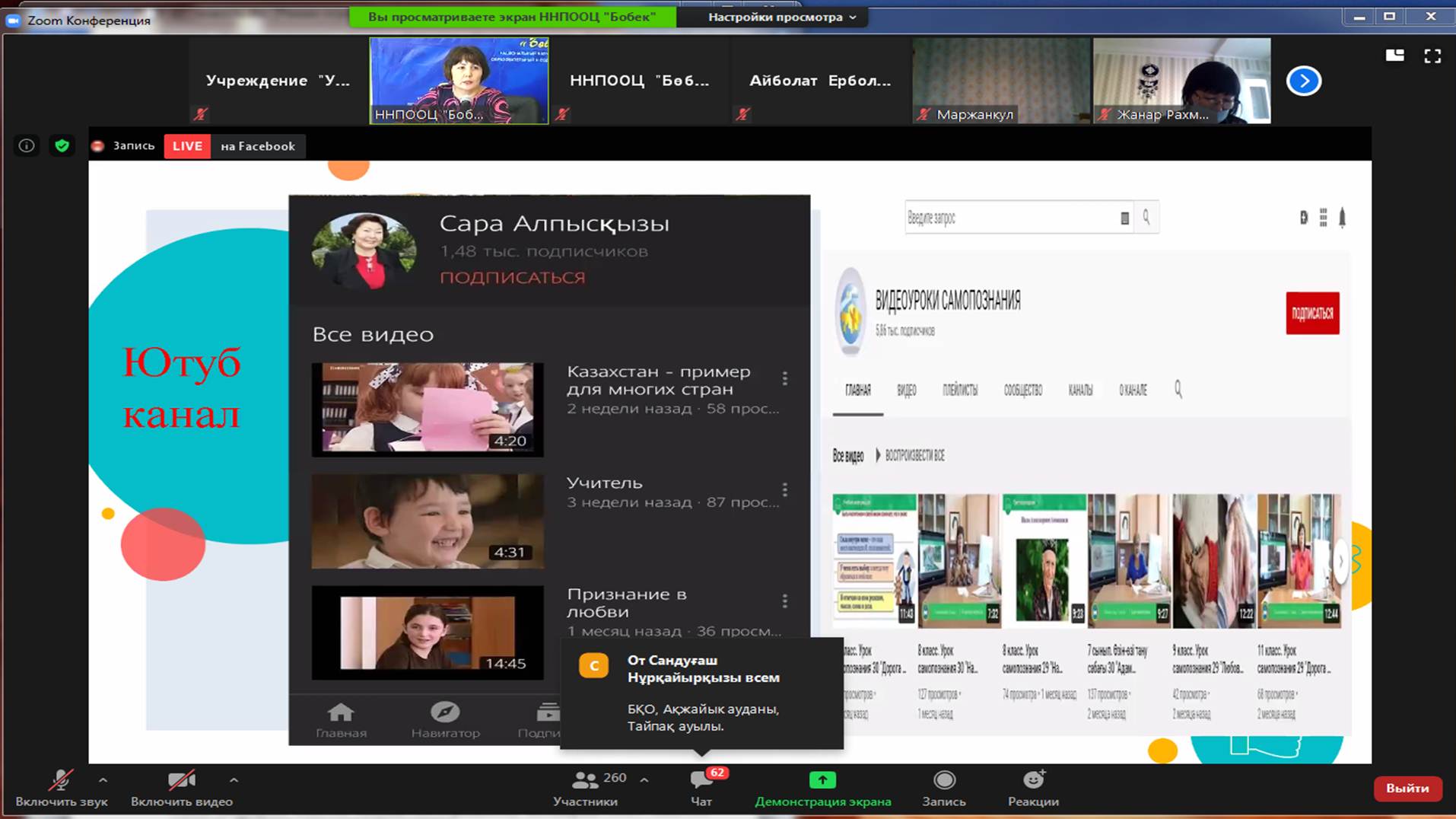Open the Признание в любви video thumbnail
1456x819 pixels.
pyautogui.click(x=428, y=633)
